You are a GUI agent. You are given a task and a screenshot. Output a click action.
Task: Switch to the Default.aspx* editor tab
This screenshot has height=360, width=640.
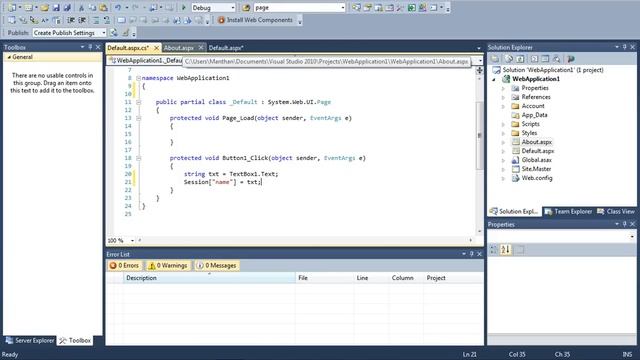click(226, 48)
